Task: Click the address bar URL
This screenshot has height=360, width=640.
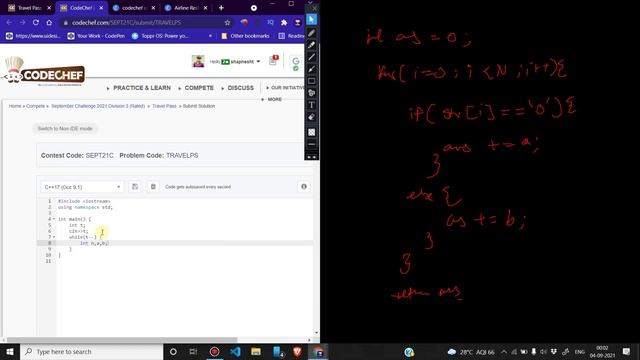Action: pyautogui.click(x=127, y=22)
